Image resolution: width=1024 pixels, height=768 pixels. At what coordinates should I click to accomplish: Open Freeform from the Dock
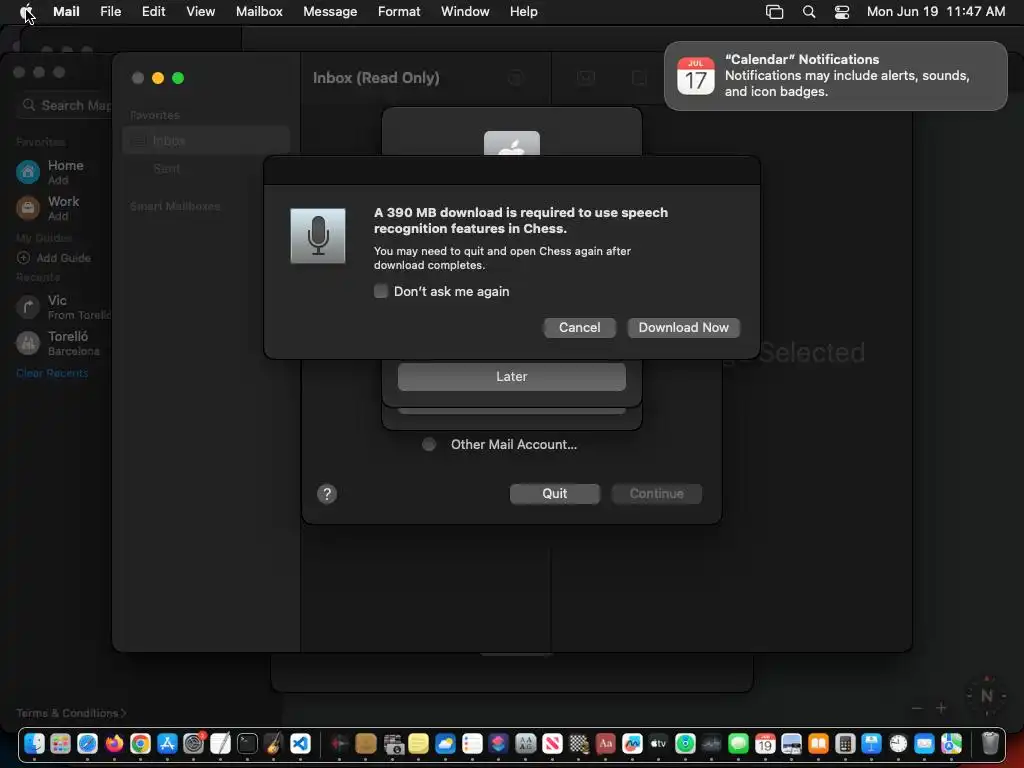632,743
